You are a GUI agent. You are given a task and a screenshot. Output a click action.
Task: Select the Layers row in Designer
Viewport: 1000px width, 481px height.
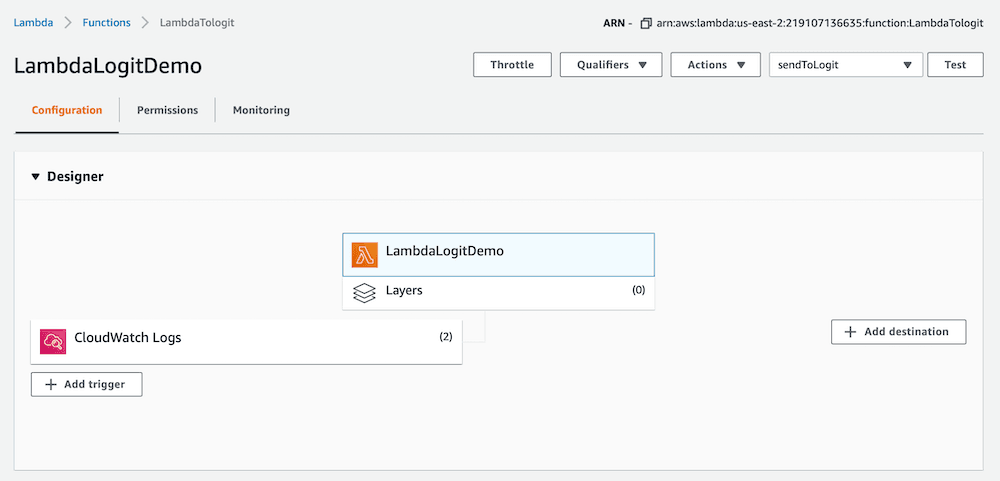(498, 292)
